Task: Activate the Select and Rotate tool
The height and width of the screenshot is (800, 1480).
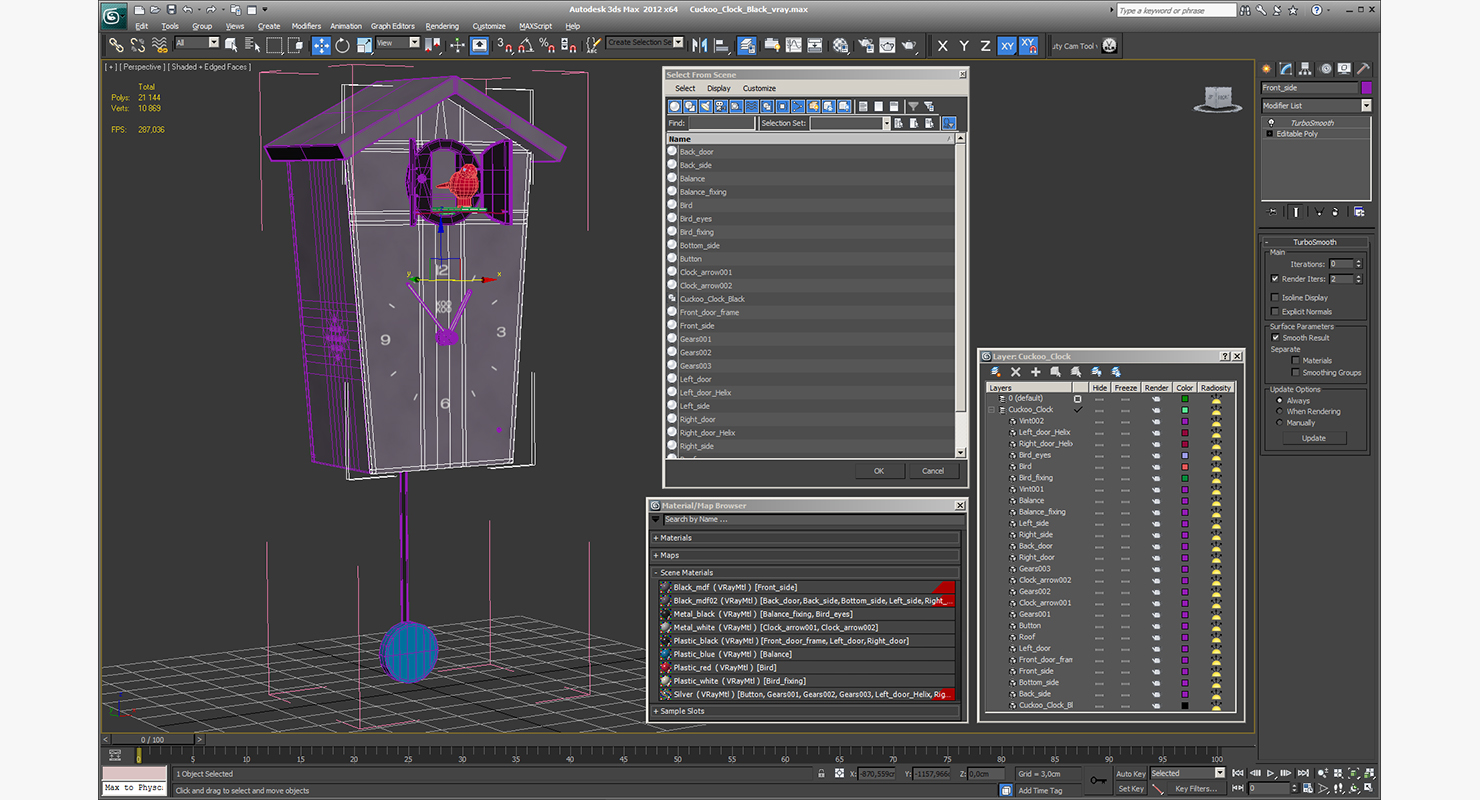Action: pos(342,45)
